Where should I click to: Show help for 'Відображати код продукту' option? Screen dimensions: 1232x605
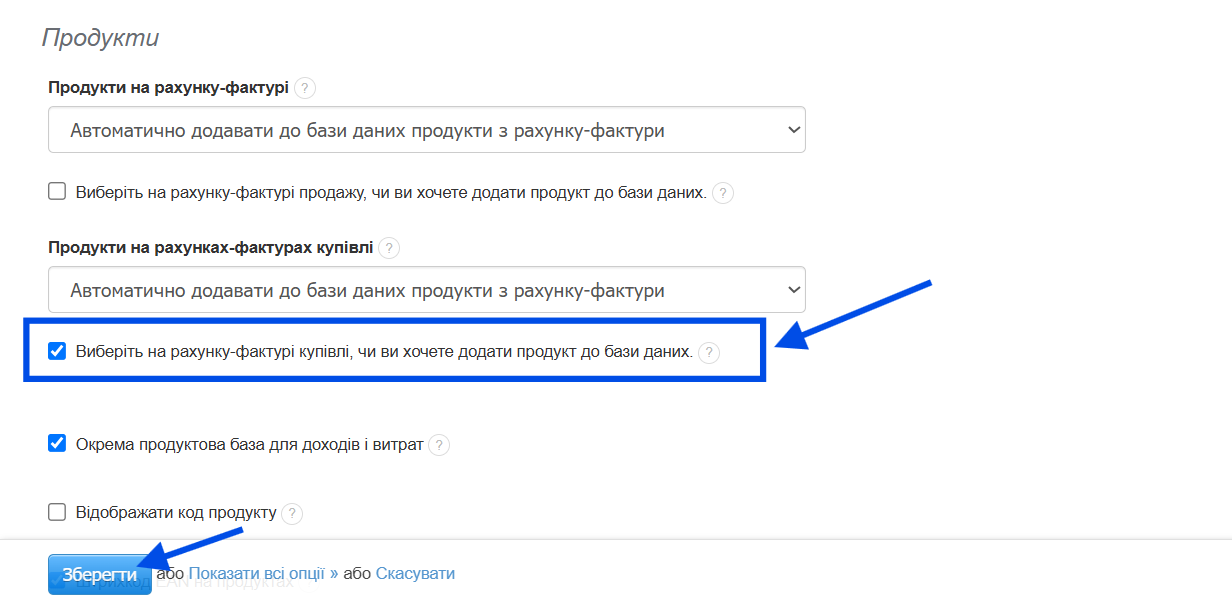point(291,514)
